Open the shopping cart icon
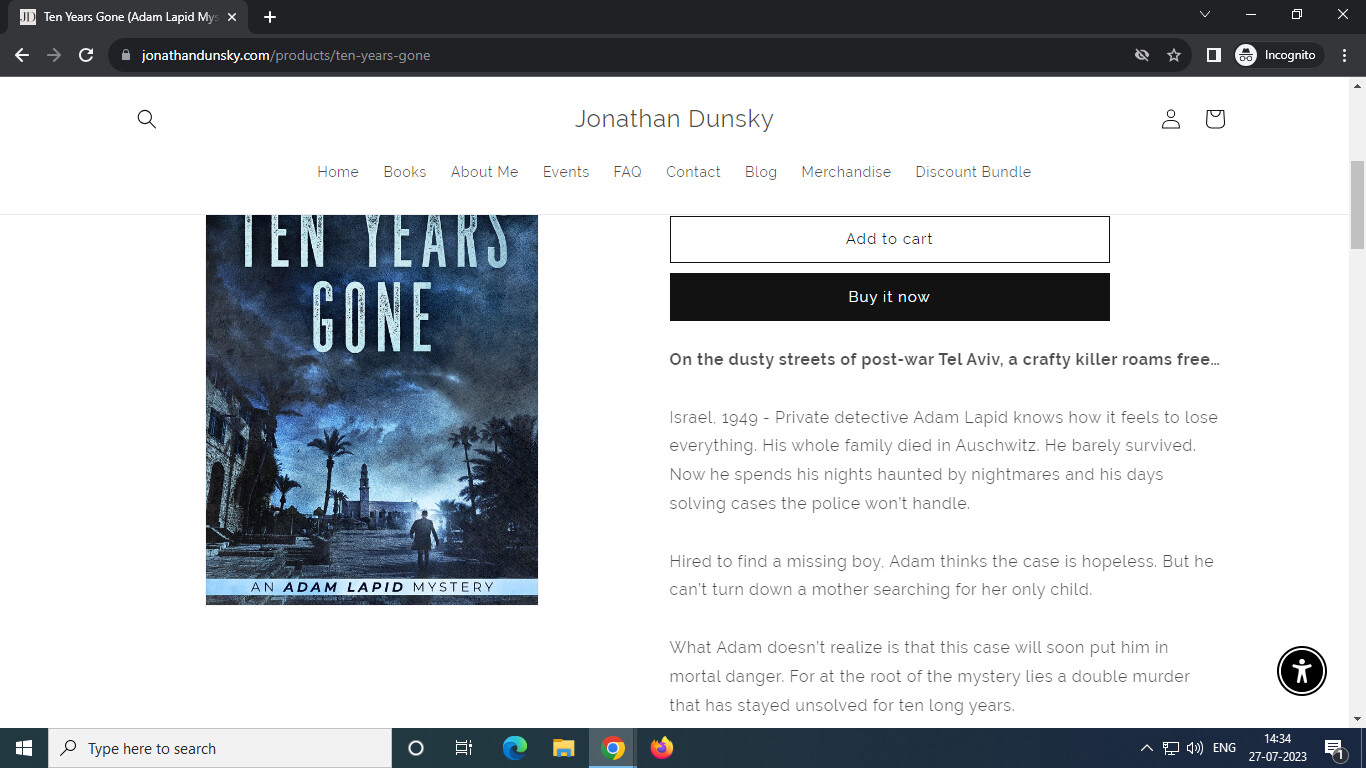 click(x=1215, y=119)
